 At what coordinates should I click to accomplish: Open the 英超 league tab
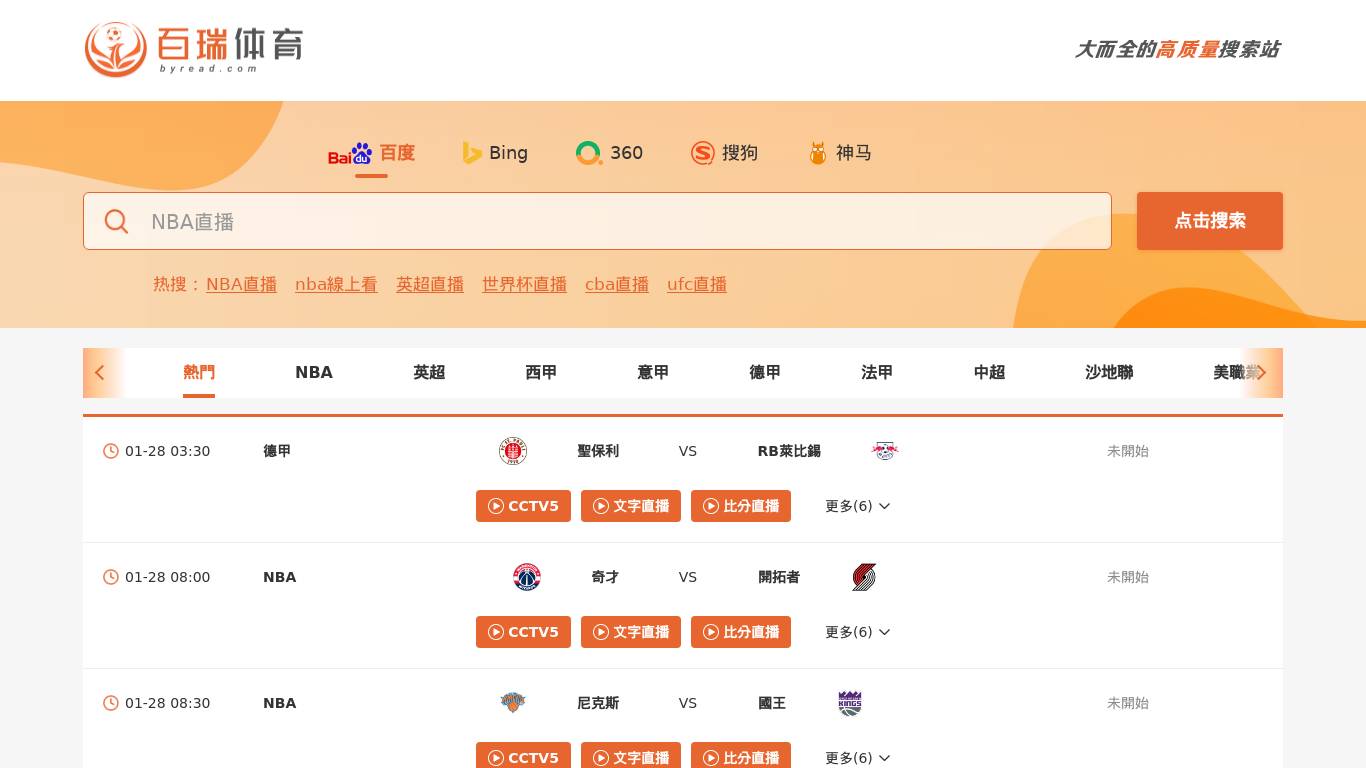tap(429, 372)
